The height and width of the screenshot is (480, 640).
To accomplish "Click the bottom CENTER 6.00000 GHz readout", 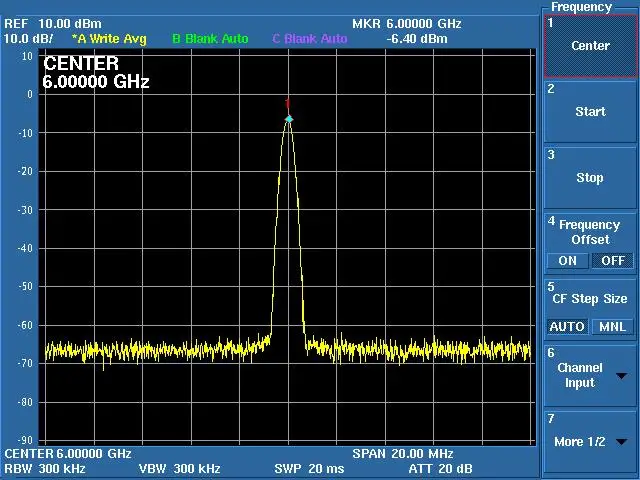I will (68, 454).
